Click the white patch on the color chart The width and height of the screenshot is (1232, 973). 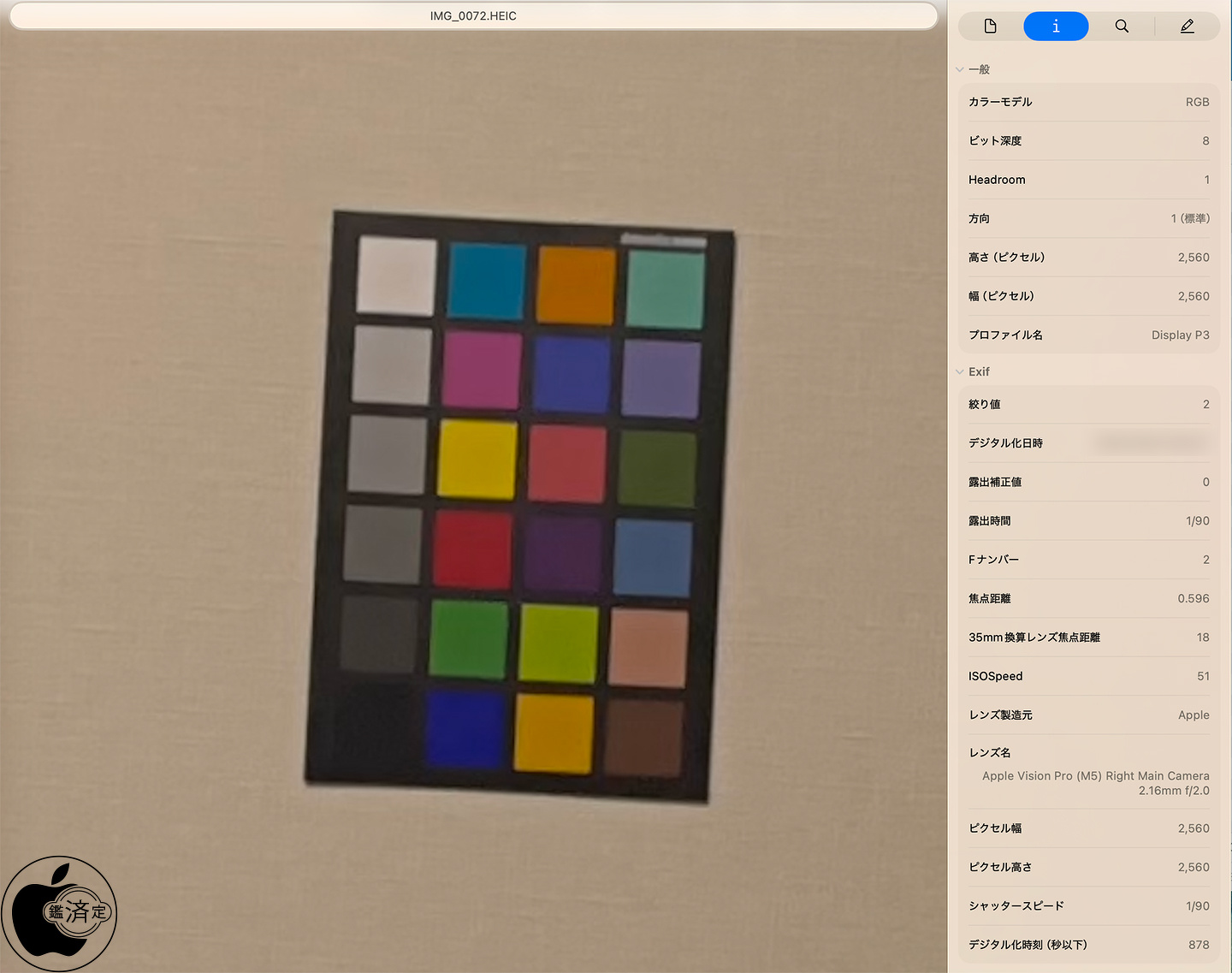coord(396,276)
